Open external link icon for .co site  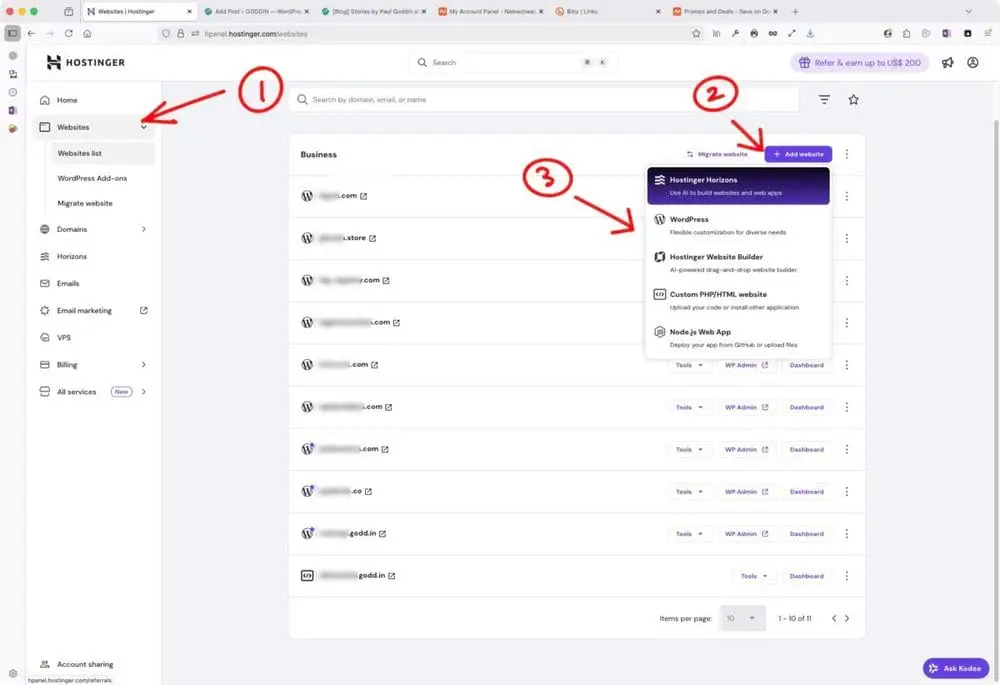click(x=368, y=491)
